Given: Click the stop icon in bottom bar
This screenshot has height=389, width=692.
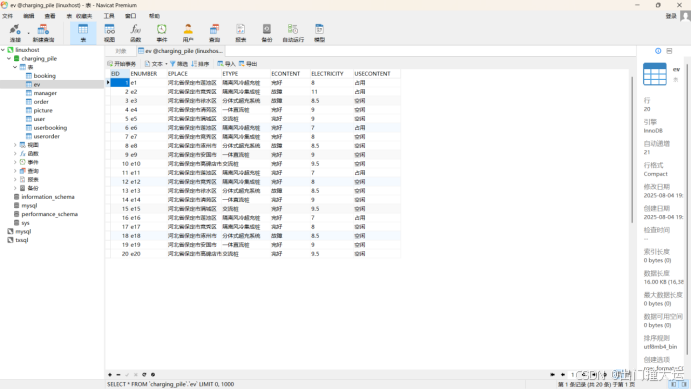Looking at the screenshot, I should (x=153, y=375).
